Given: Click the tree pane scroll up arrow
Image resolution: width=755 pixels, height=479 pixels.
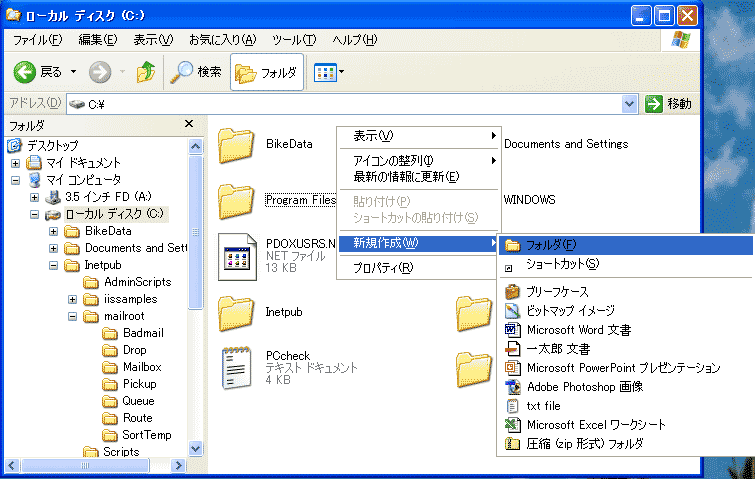Looking at the screenshot, I should point(195,146).
